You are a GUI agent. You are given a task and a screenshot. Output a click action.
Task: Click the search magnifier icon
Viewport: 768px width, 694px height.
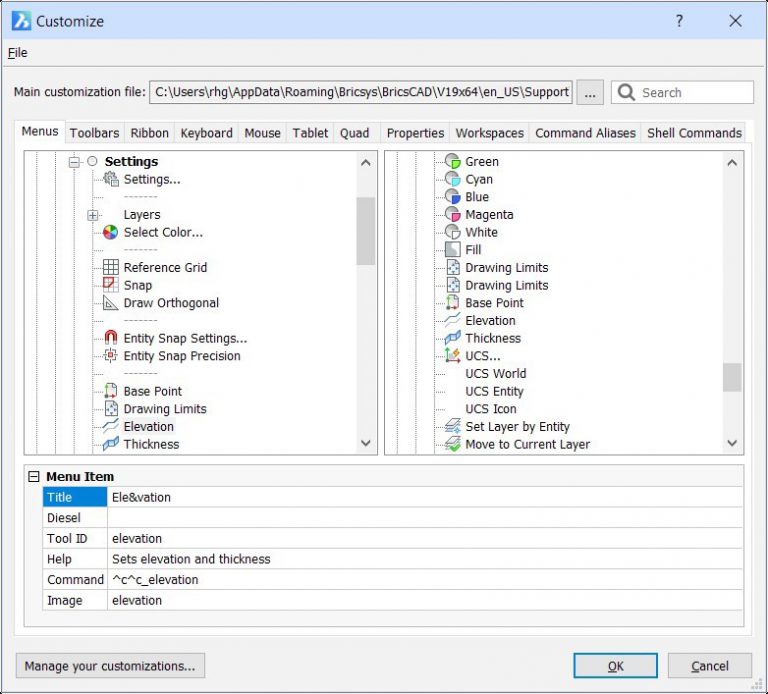pyautogui.click(x=626, y=92)
